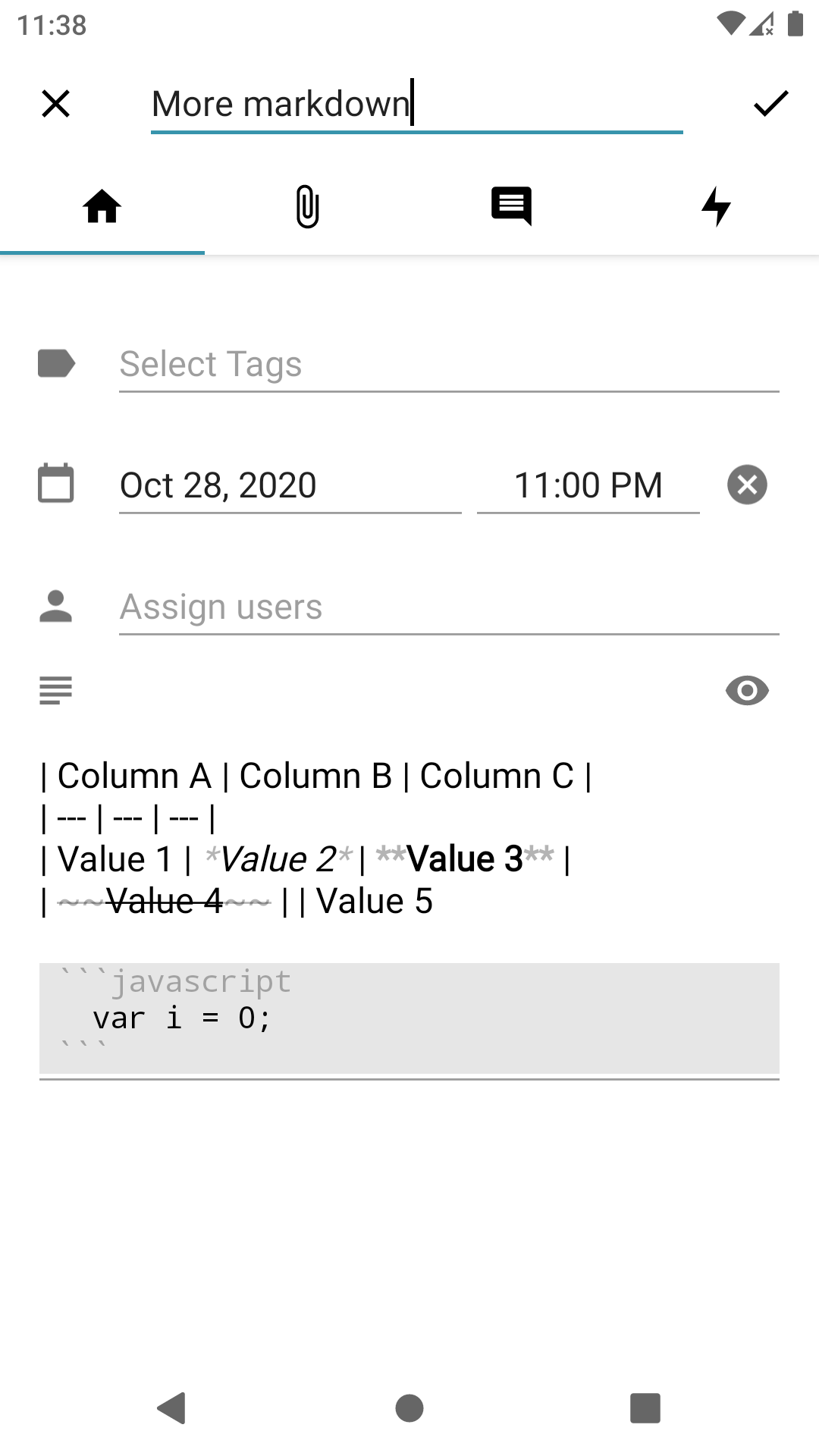
Task: Change the due time, currently 11:00 PM
Action: 588,486
